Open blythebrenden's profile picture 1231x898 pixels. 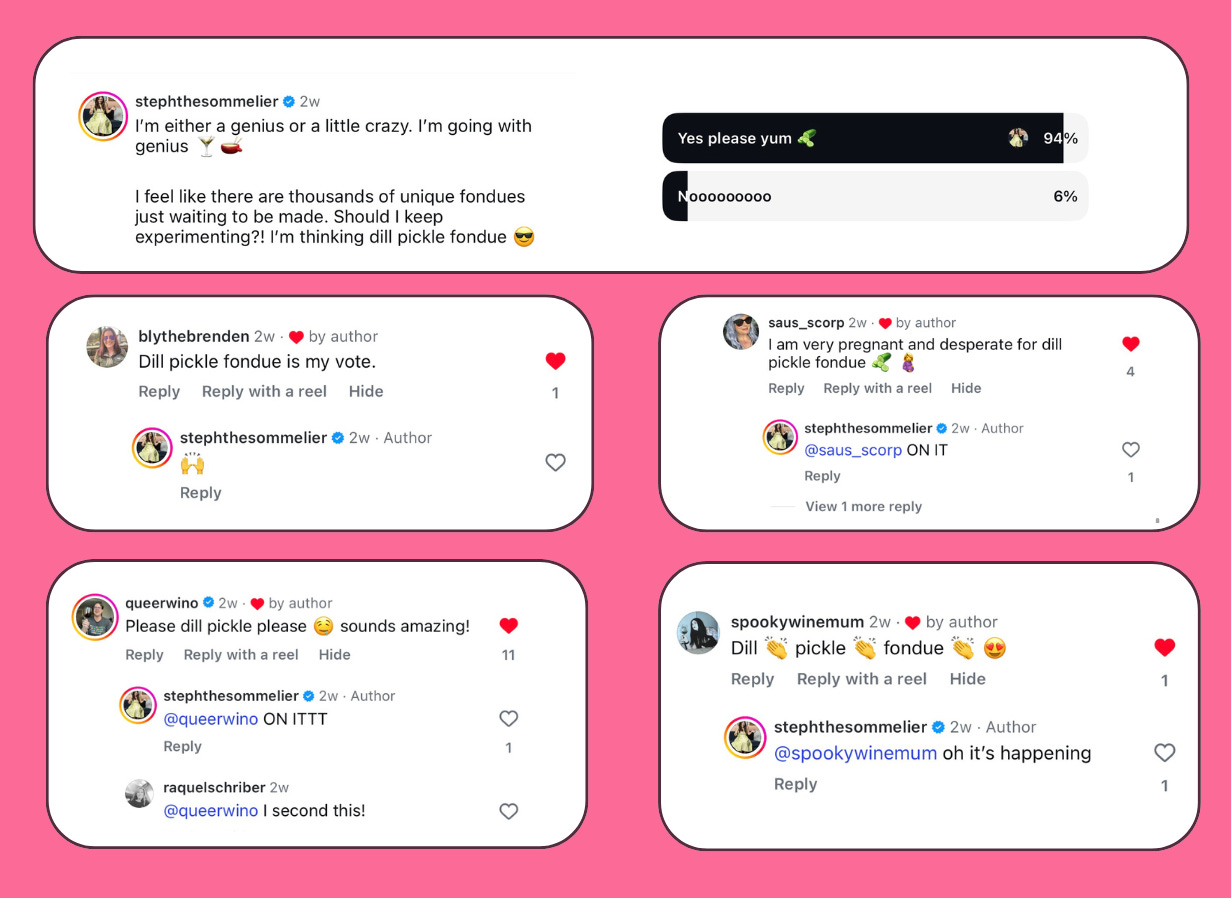pyautogui.click(x=107, y=347)
